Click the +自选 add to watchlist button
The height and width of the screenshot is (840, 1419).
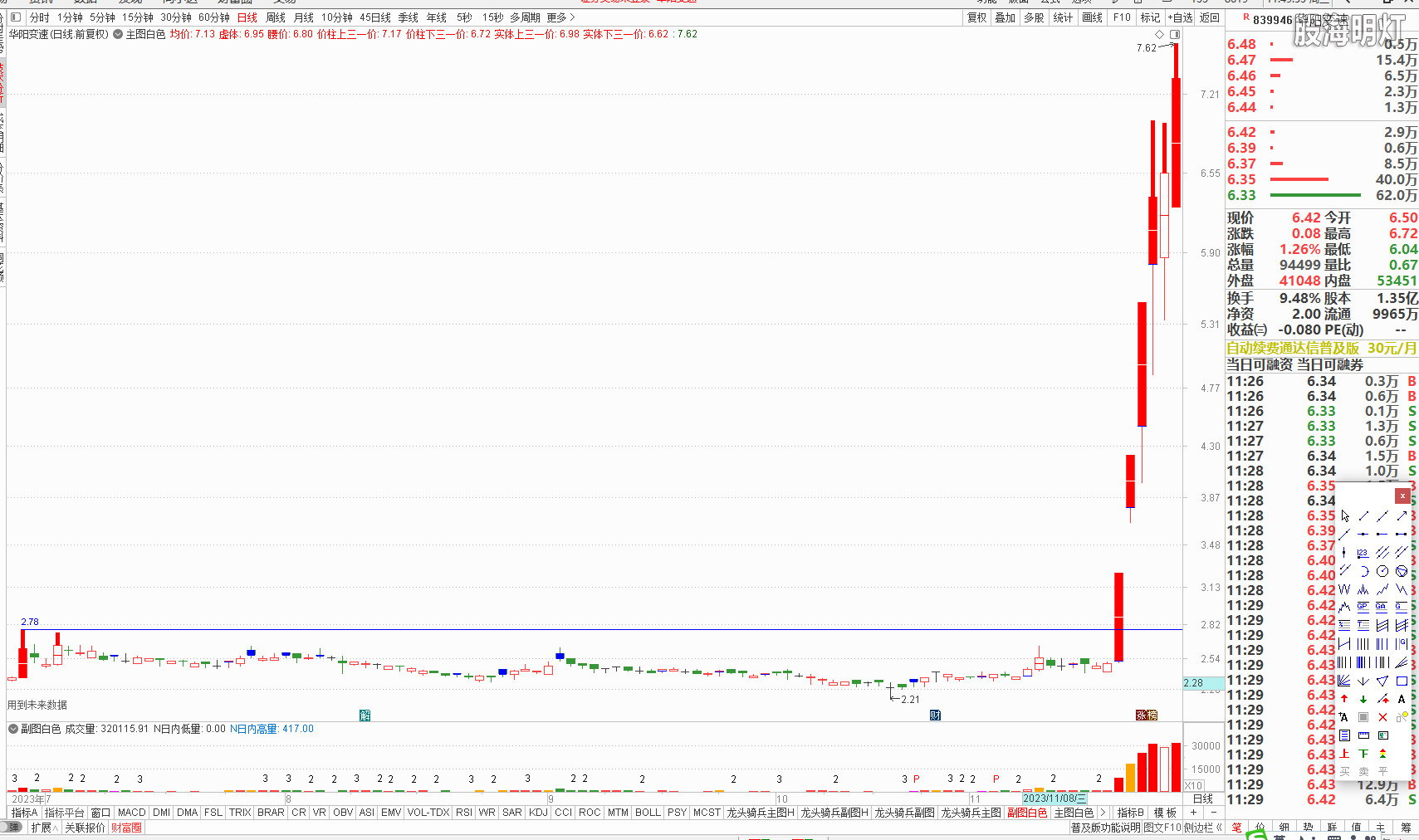click(1180, 17)
